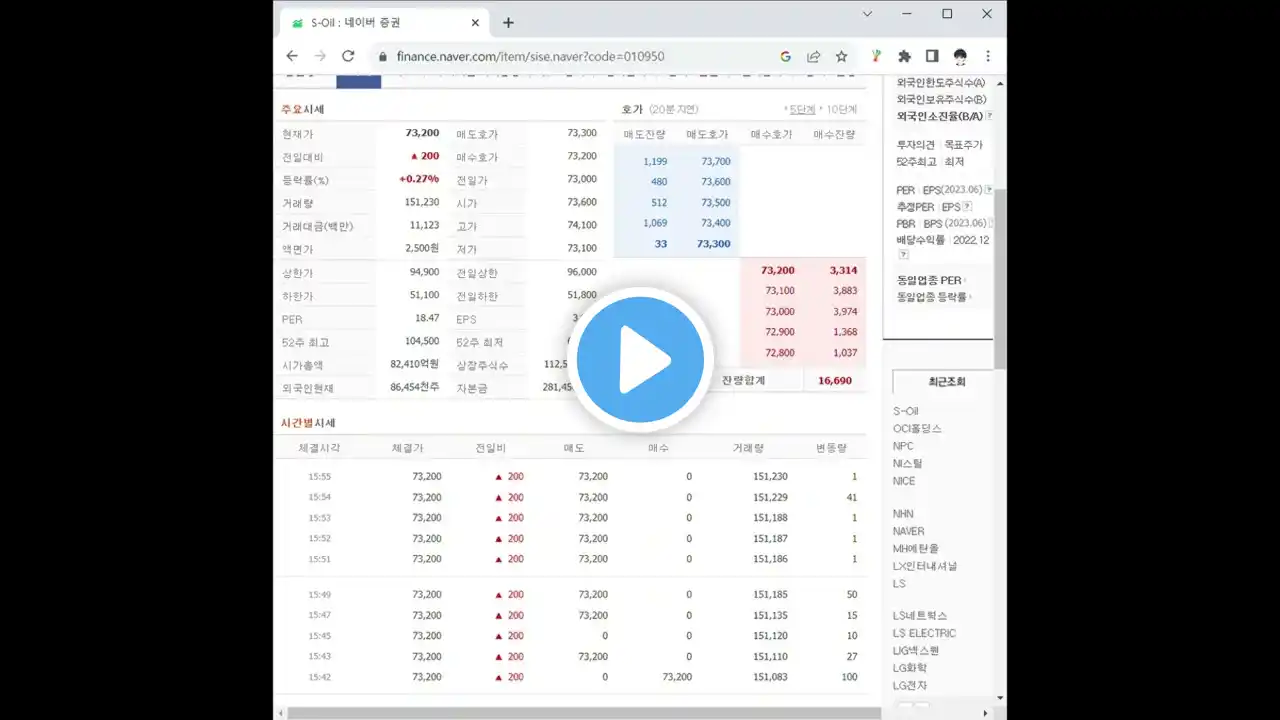Click the 잔량합계 total 16,690
1280x720 pixels.
(x=835, y=381)
